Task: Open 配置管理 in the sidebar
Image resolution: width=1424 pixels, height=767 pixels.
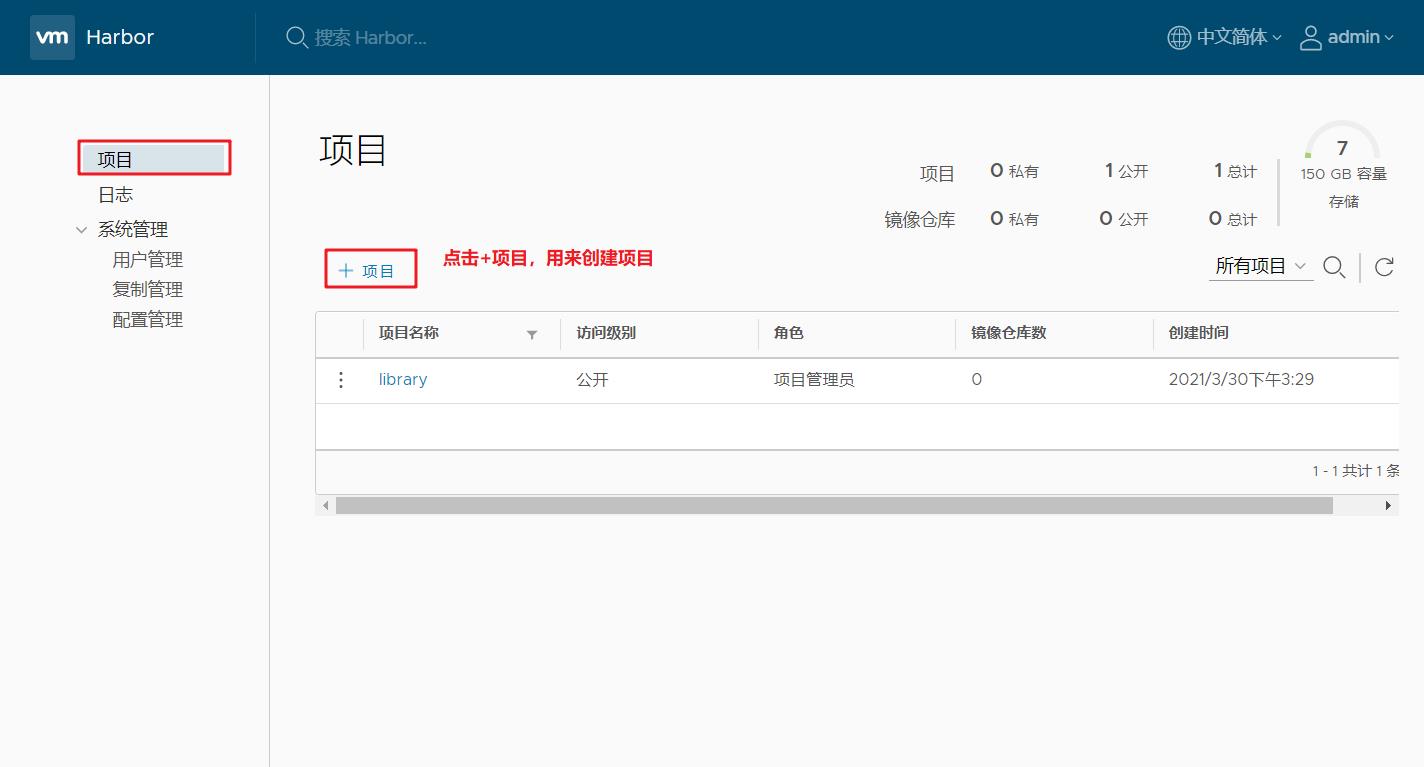Action: pyautogui.click(x=148, y=320)
